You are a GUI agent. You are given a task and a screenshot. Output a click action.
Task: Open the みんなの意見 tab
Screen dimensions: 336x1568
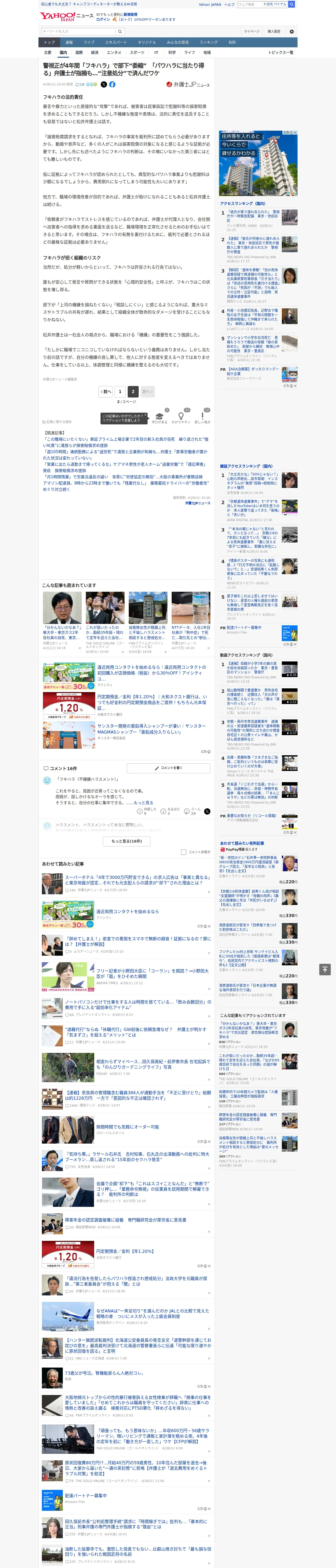[177, 43]
